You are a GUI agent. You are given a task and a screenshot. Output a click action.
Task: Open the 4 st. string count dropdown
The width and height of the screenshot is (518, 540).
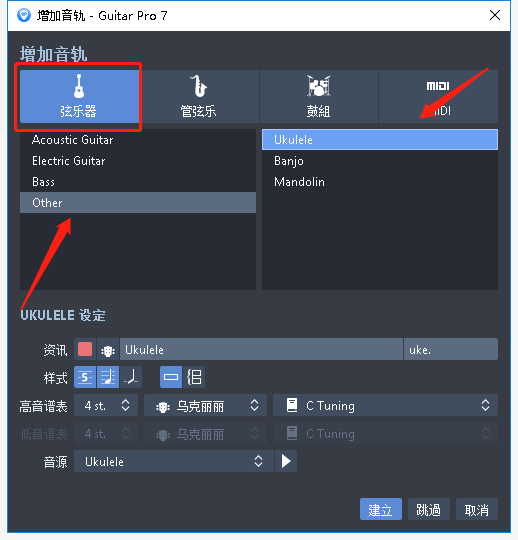(106, 405)
